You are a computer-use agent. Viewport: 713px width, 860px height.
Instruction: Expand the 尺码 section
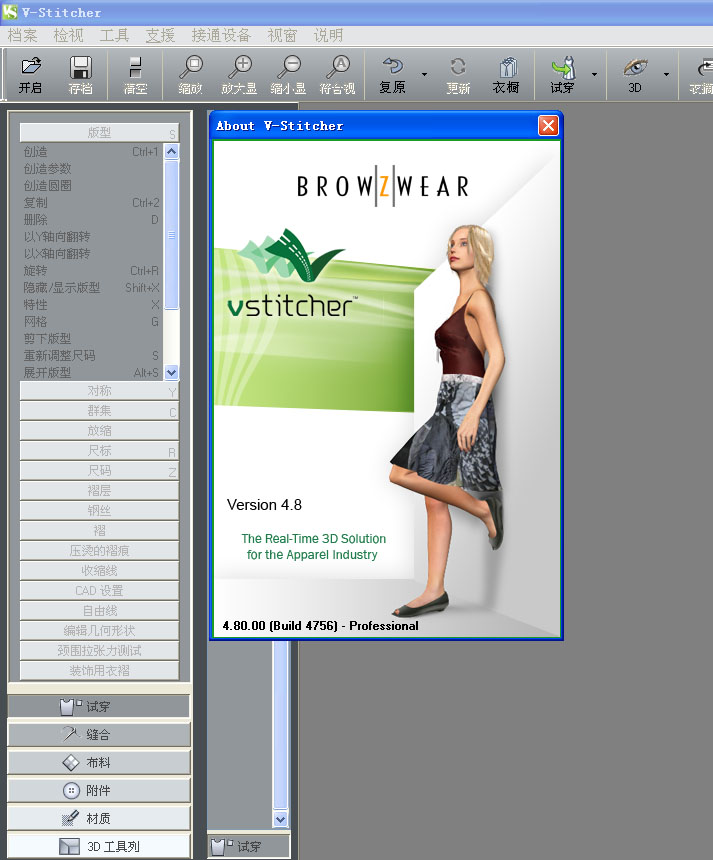click(x=99, y=471)
